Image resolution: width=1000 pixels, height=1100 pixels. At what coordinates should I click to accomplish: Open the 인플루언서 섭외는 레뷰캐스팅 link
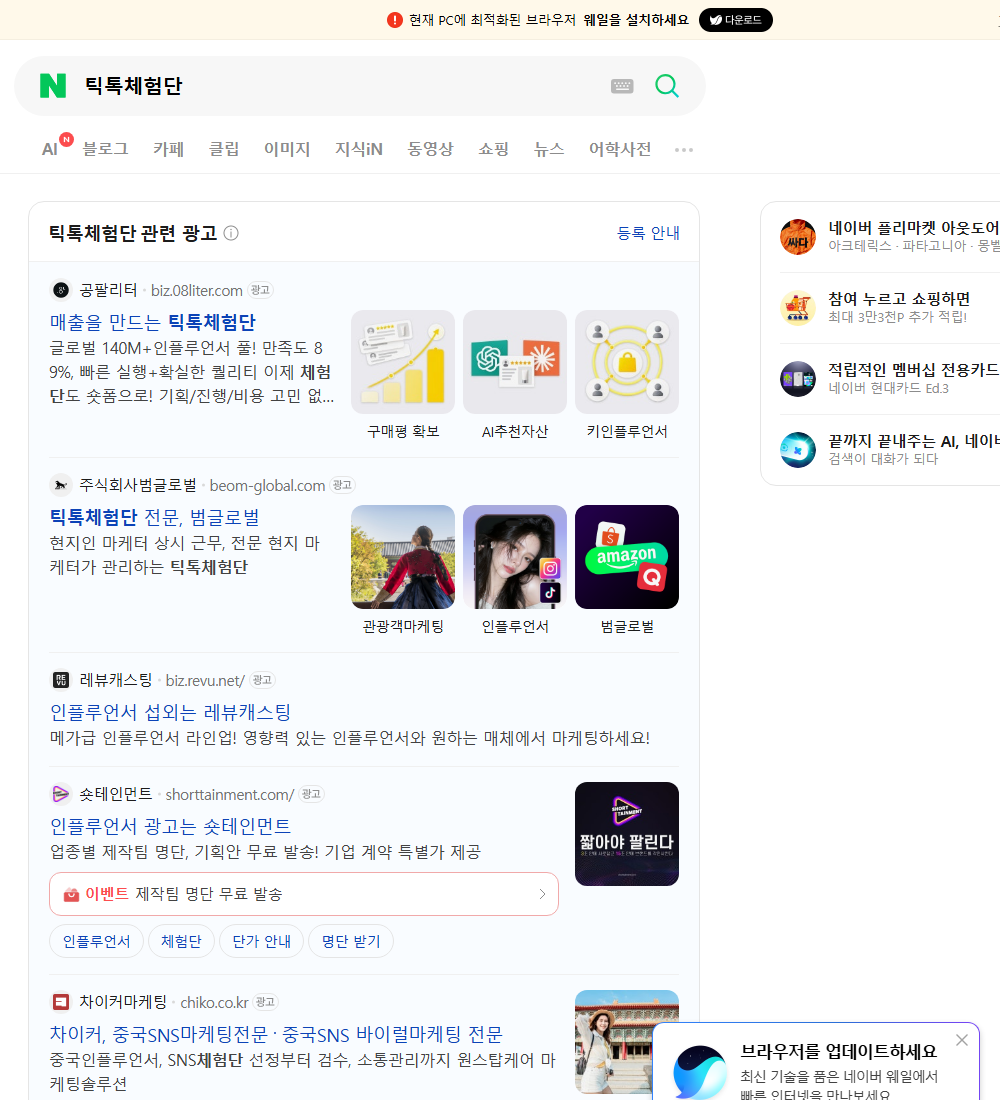coord(170,712)
